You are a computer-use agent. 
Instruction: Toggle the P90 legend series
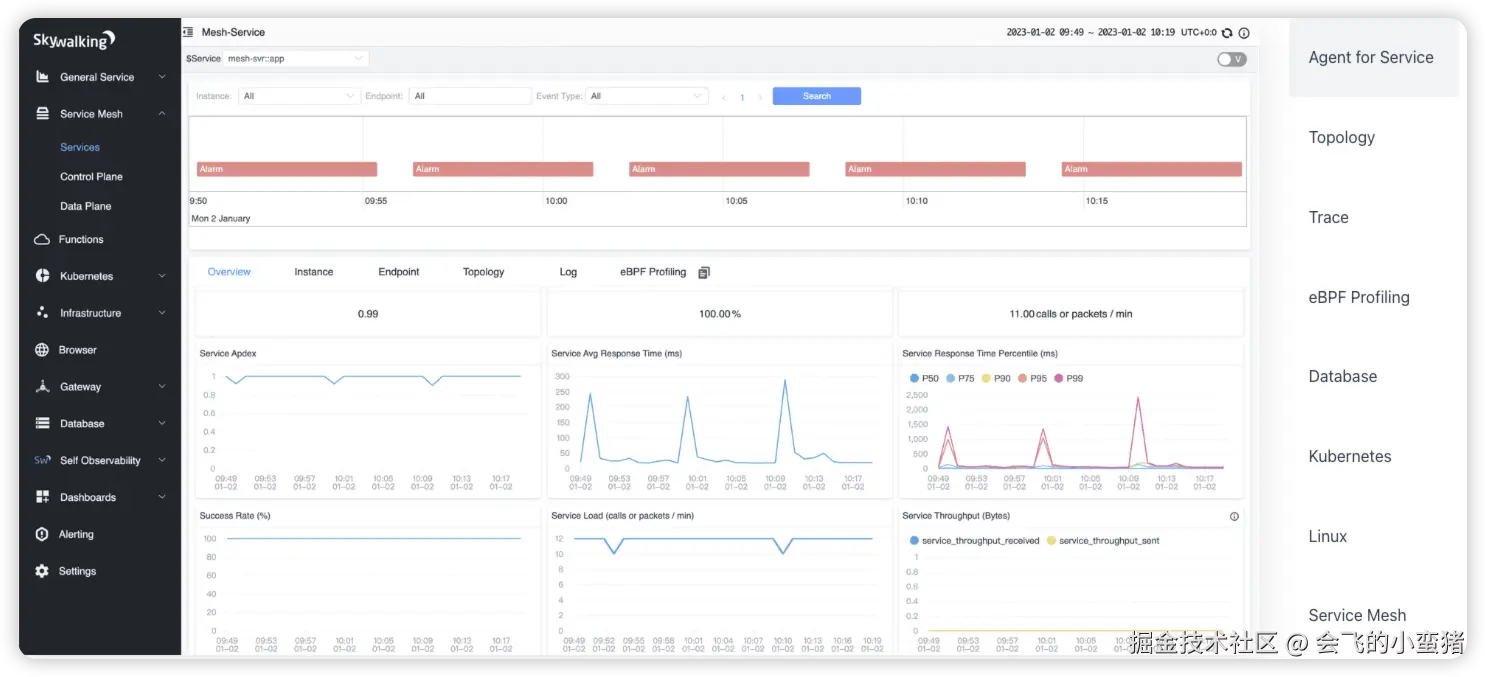click(x=996, y=379)
